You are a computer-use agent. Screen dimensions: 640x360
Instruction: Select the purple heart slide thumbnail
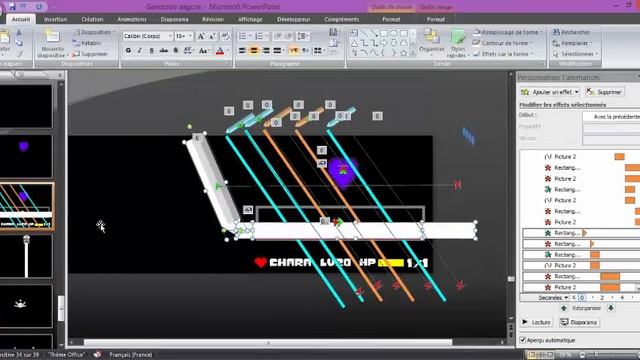26,156
